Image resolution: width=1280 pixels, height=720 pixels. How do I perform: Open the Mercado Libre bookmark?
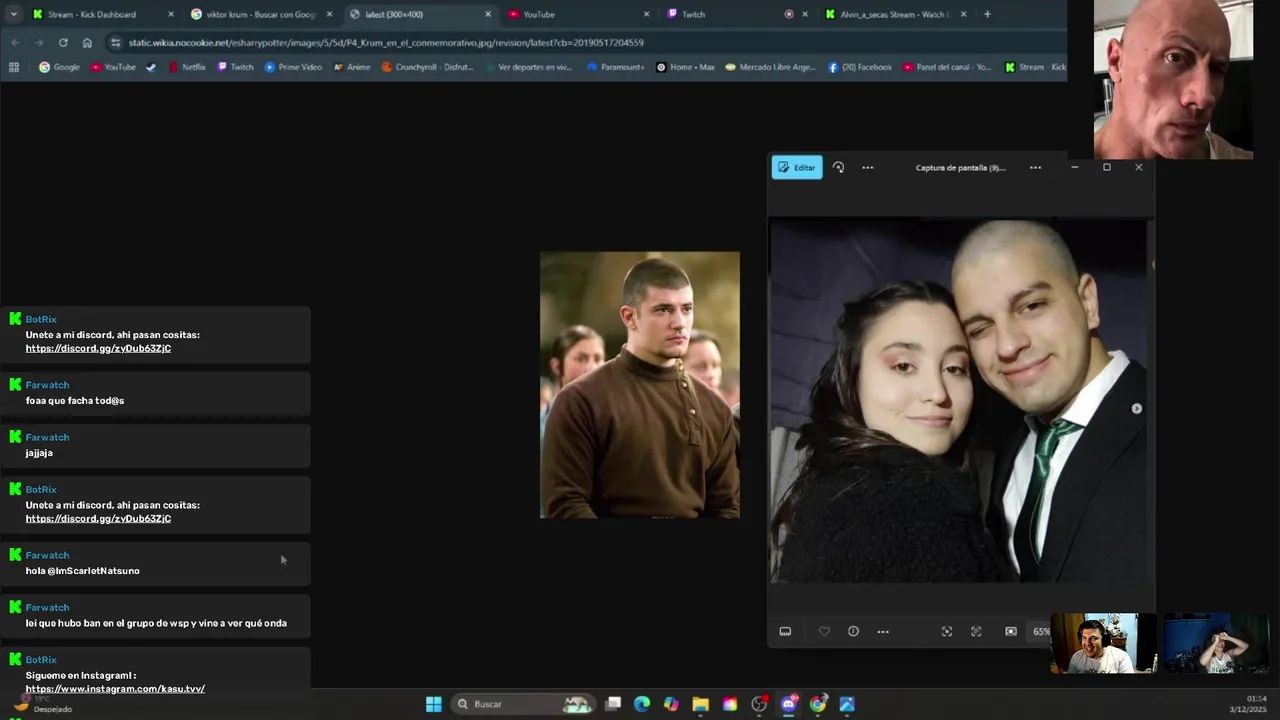point(771,67)
